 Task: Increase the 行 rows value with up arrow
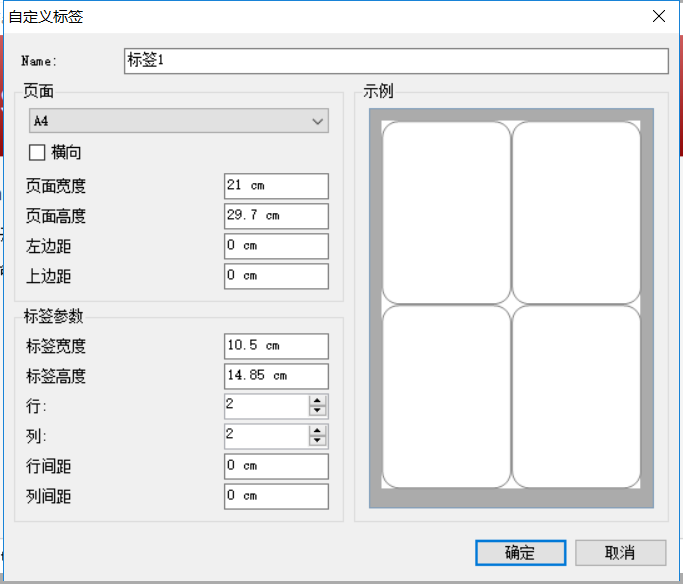pos(318,401)
